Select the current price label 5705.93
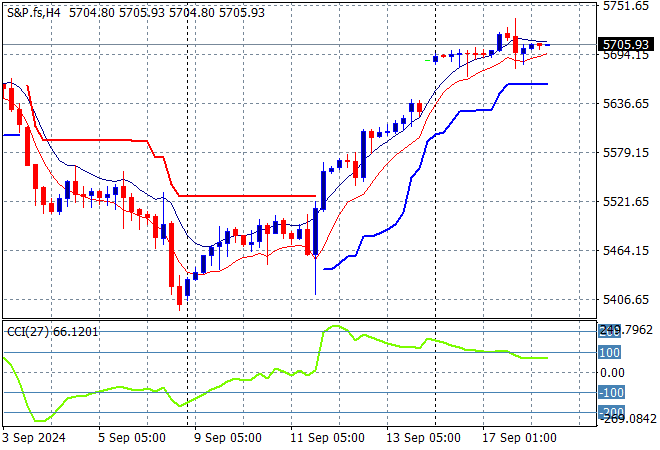660x450 pixels. (625, 44)
